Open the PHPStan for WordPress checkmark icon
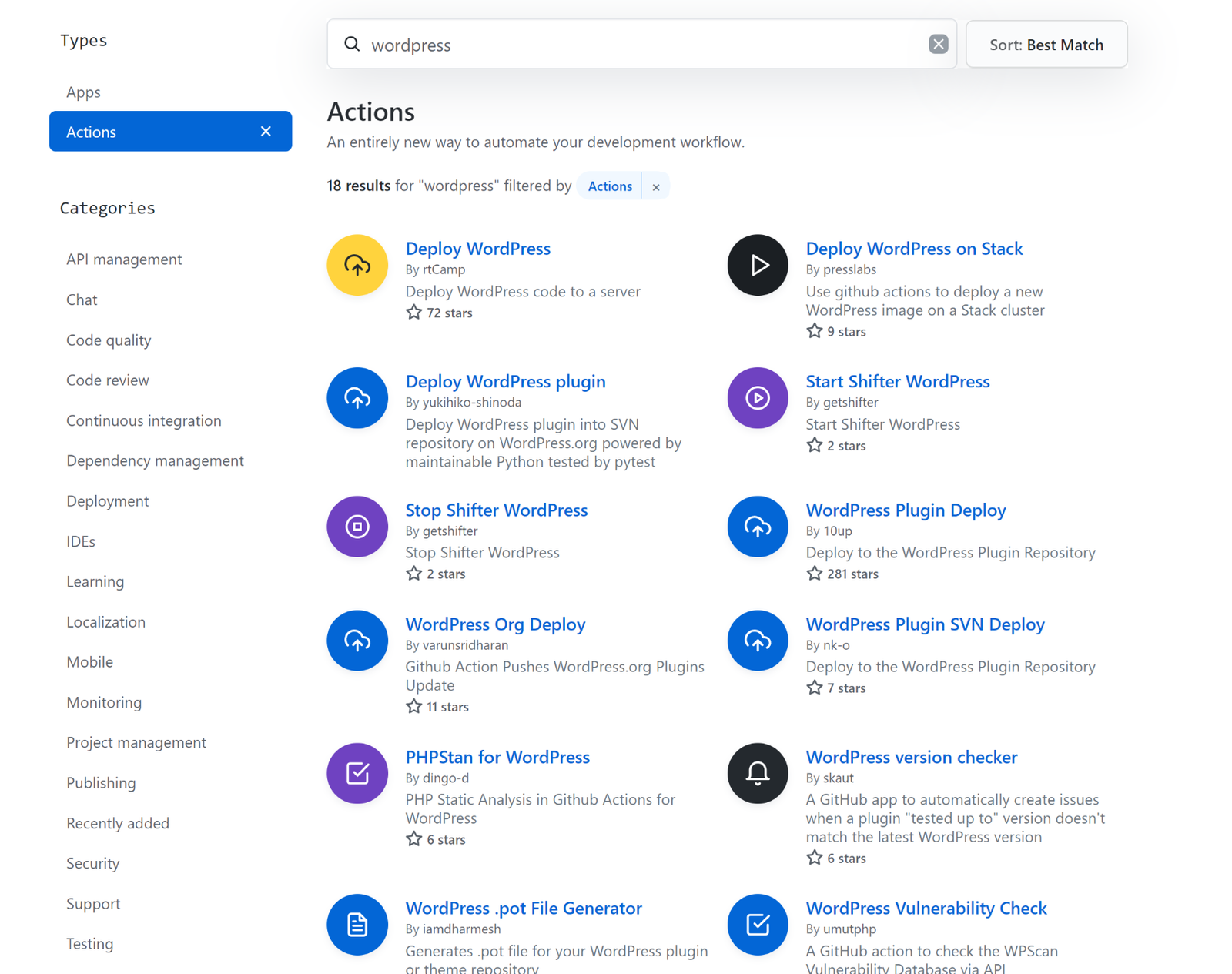Screen dimensions: 1232x974 click(x=357, y=773)
